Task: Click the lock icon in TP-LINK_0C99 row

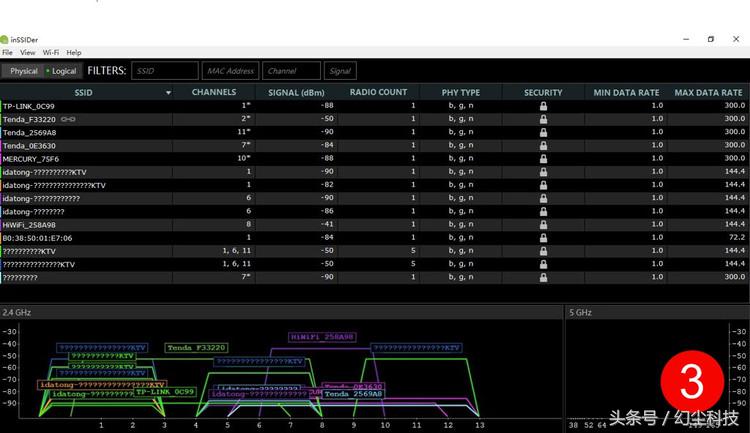Action: (x=543, y=105)
